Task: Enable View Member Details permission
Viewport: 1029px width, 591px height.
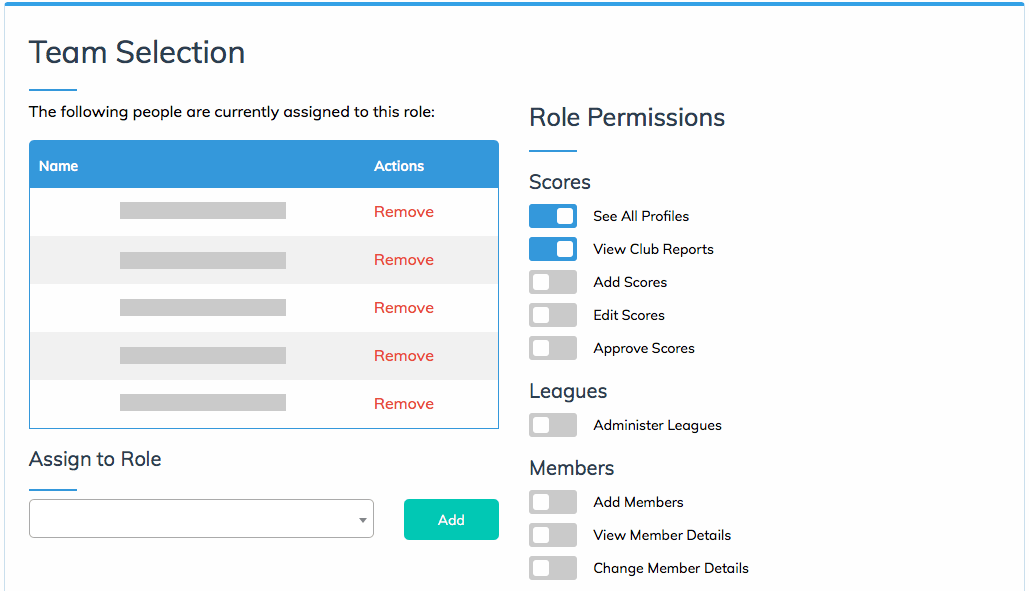Action: pos(553,534)
